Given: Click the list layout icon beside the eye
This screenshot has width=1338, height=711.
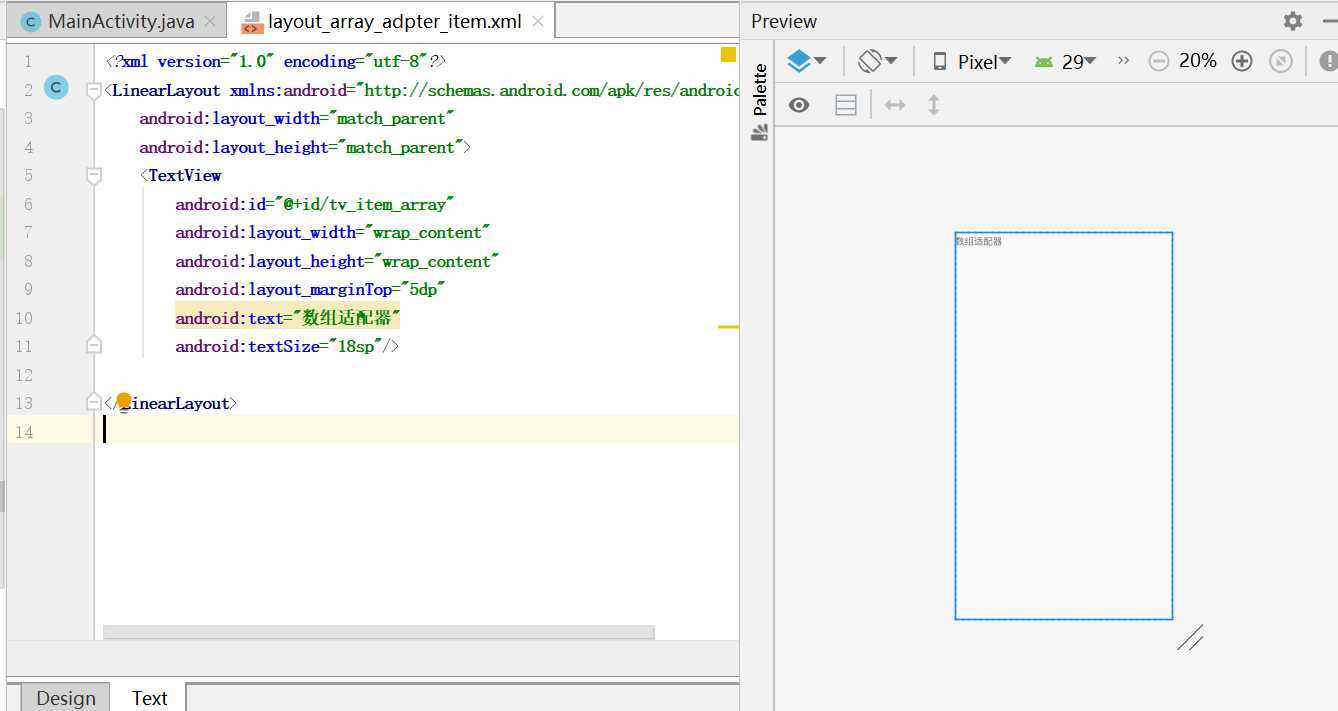Looking at the screenshot, I should 846,105.
